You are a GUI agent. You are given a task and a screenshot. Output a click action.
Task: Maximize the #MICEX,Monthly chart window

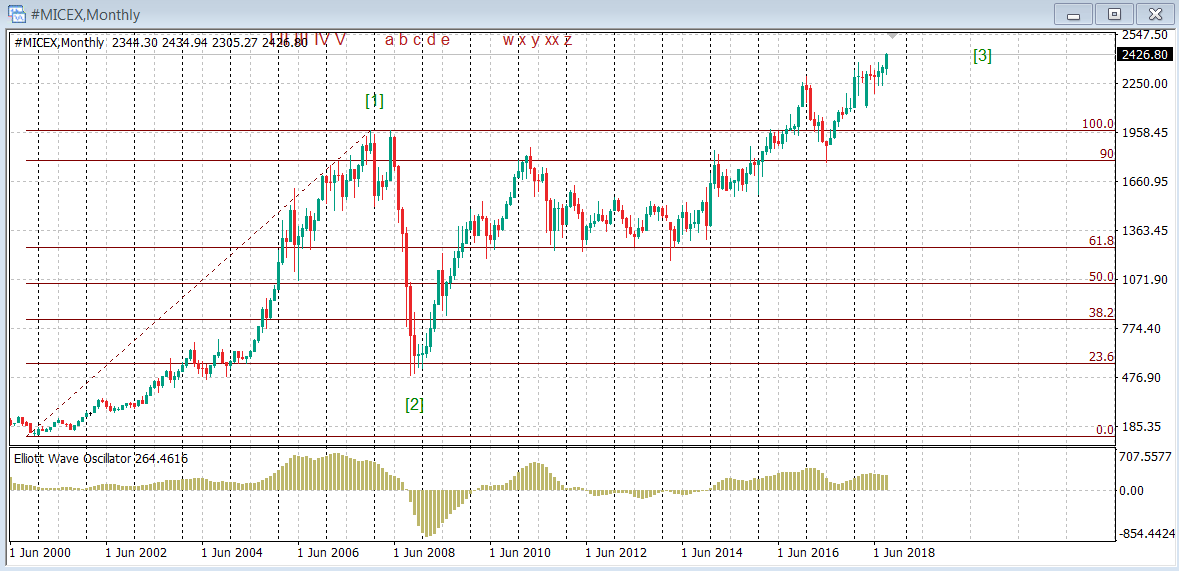(1114, 14)
